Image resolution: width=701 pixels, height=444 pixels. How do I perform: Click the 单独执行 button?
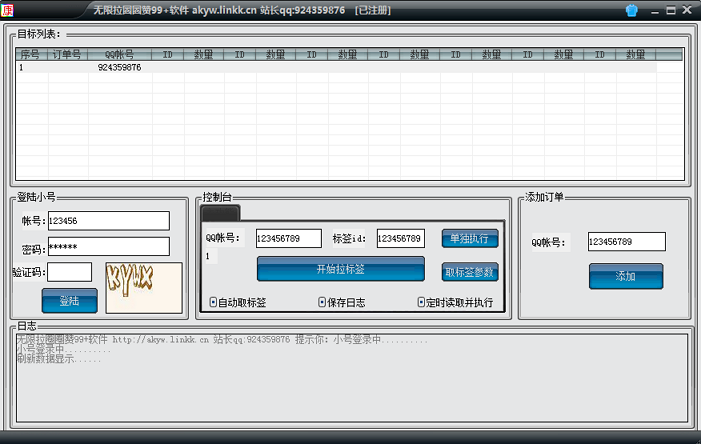coord(470,238)
